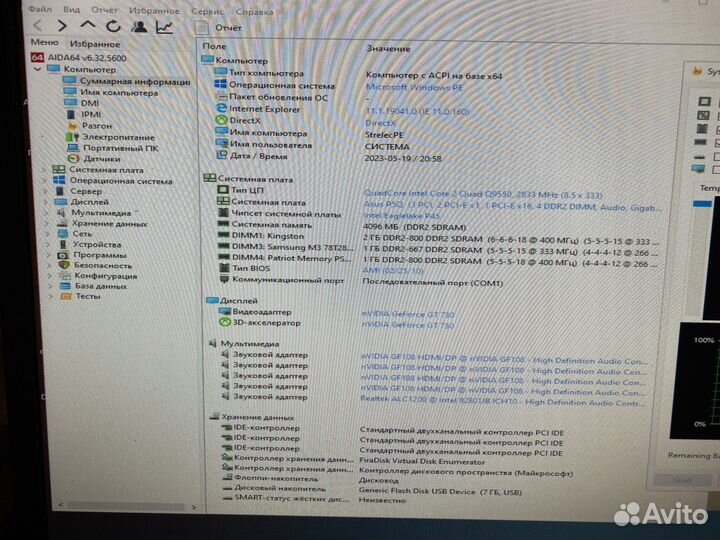Open the Internet Explorer version link
Screen dimensions: 720x540
417,111
